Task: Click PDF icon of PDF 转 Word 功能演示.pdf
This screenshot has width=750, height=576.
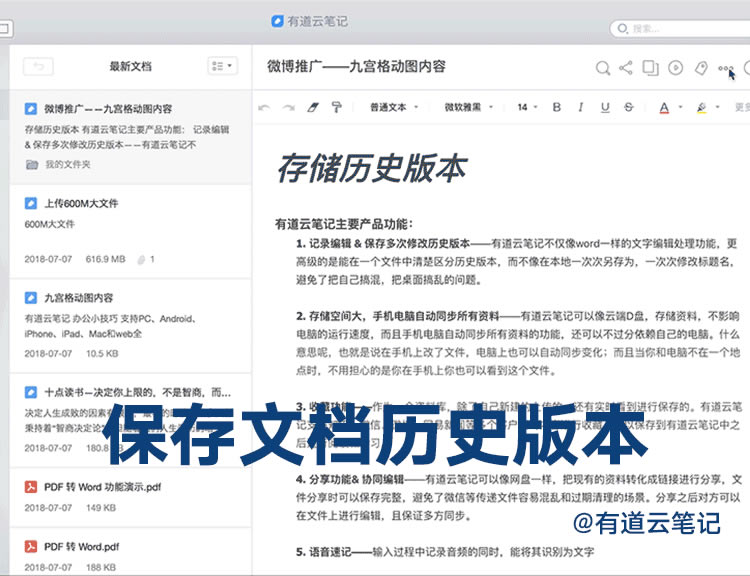Action: point(31,487)
